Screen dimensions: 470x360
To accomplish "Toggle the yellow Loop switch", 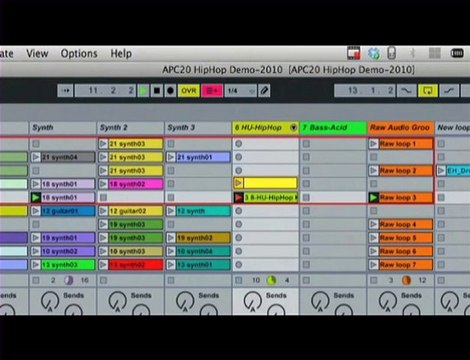I will pyautogui.click(x=428, y=91).
